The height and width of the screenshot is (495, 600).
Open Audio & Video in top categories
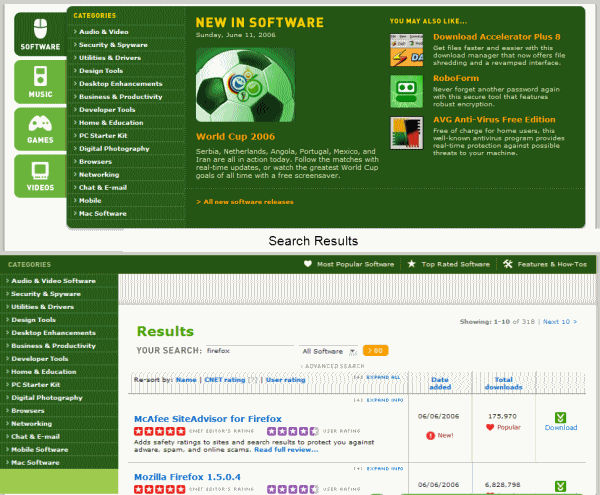point(104,32)
